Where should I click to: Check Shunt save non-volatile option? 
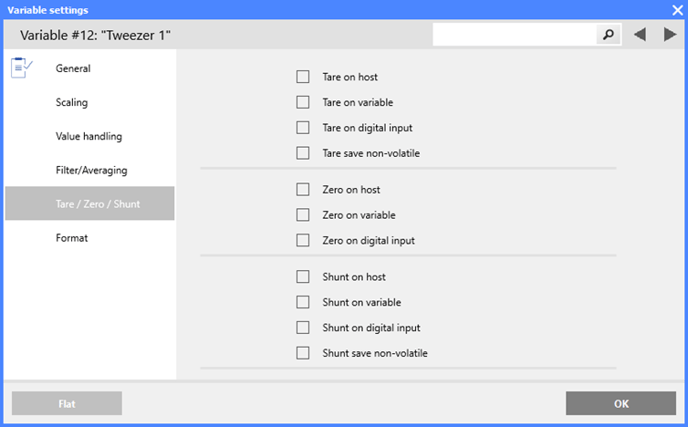coord(303,353)
